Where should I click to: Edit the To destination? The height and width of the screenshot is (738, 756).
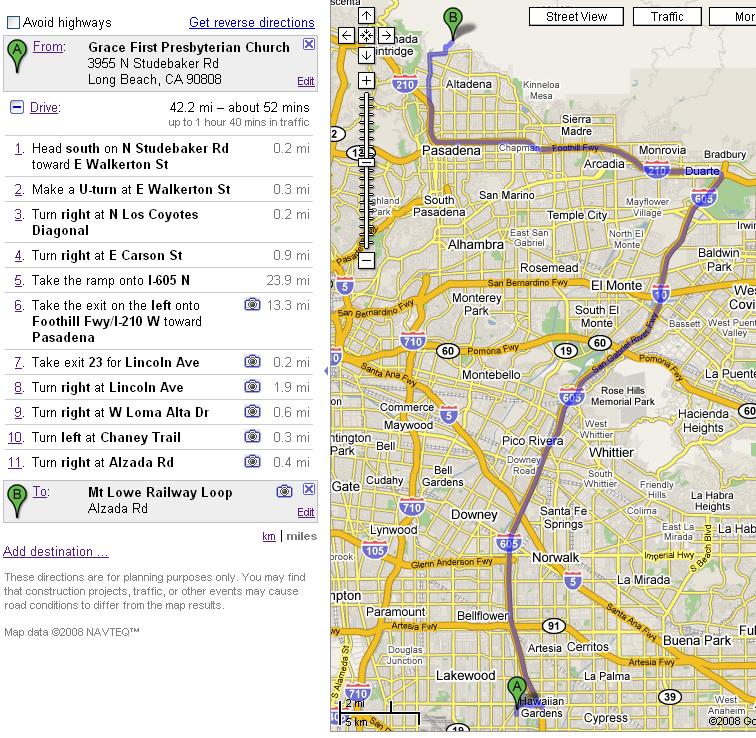[x=306, y=512]
